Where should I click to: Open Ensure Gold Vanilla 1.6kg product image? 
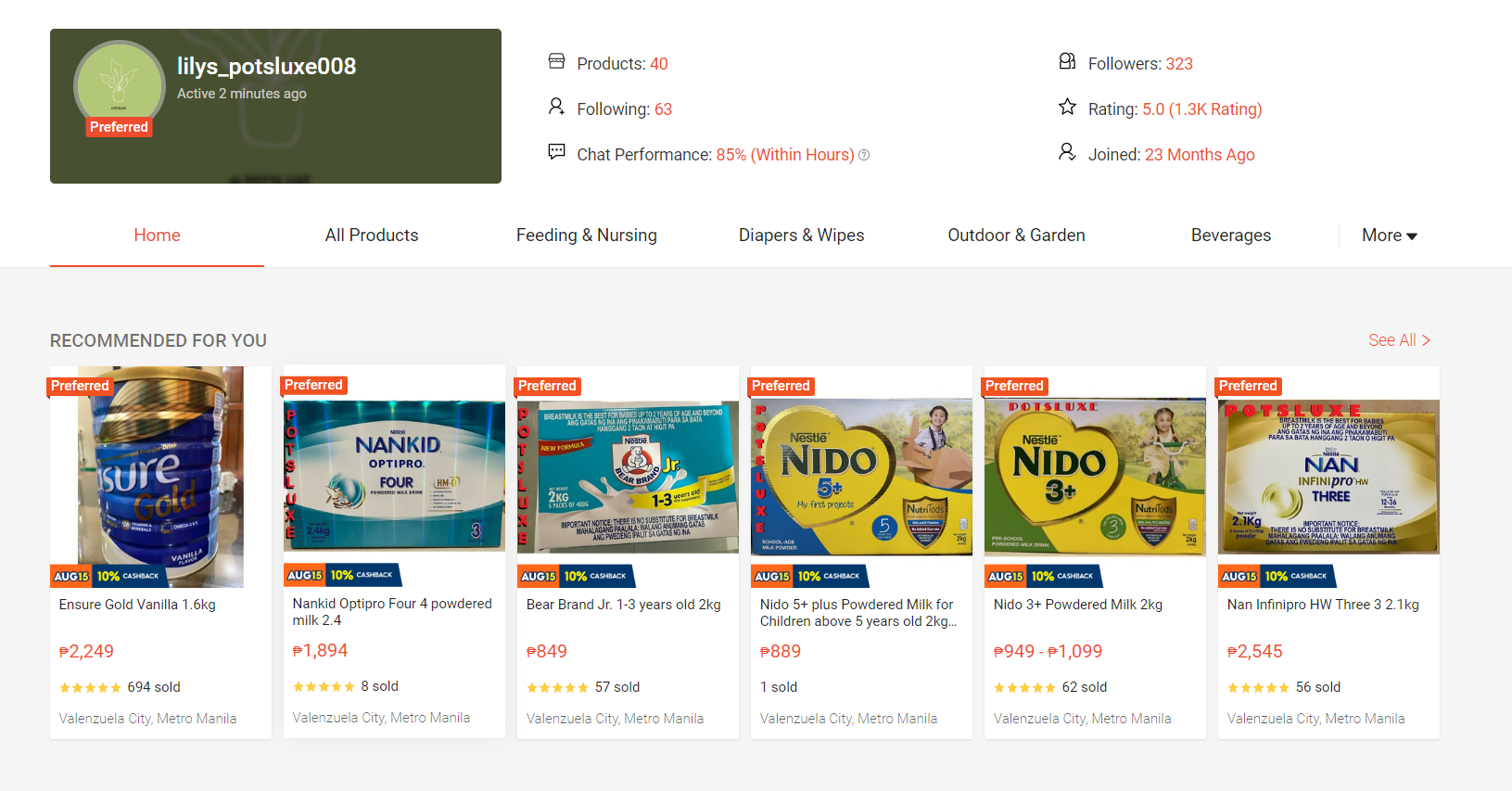point(160,477)
